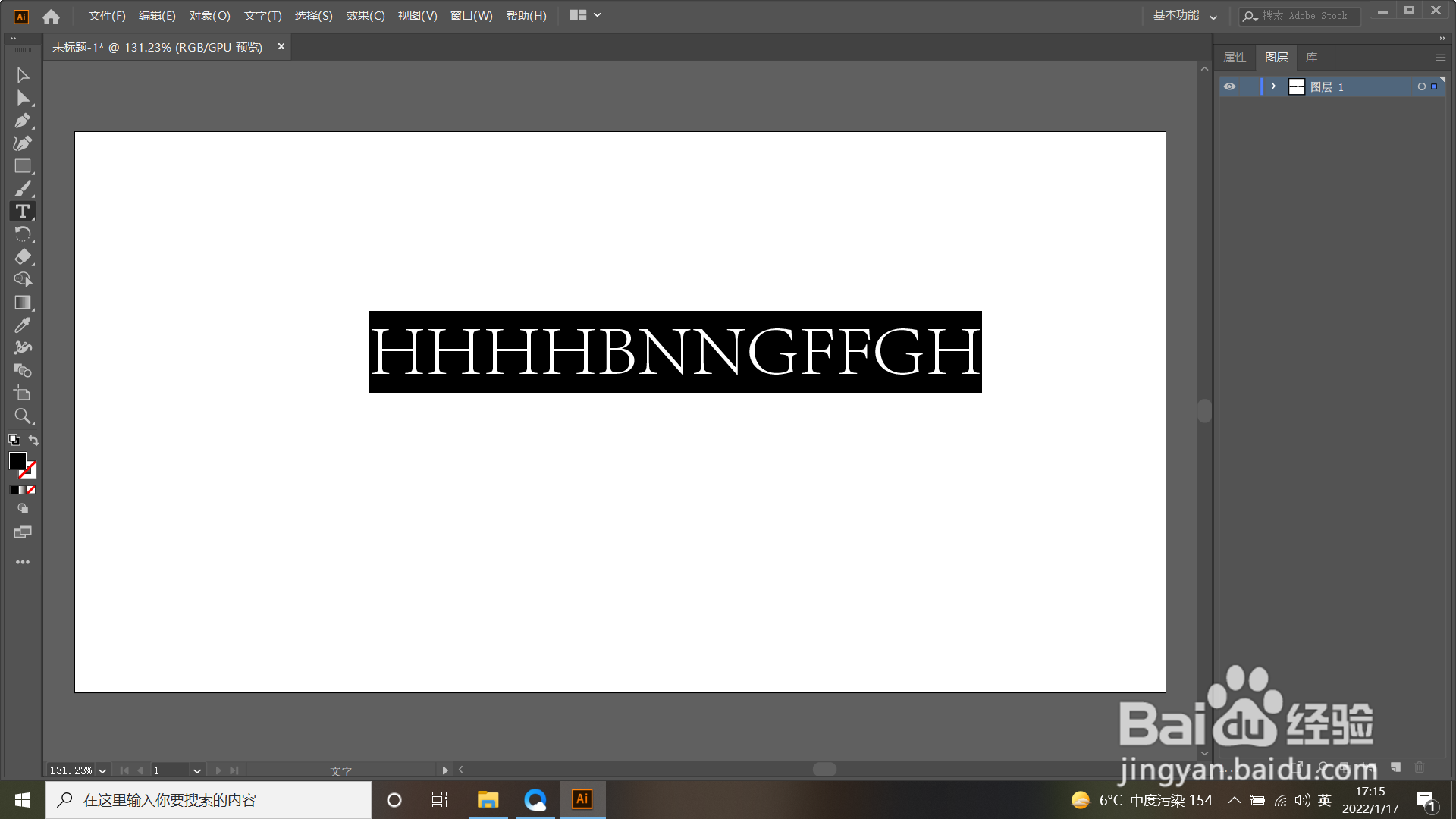The width and height of the screenshot is (1456, 819).
Task: Click the 图层 1 target circle
Action: pyautogui.click(x=1421, y=87)
